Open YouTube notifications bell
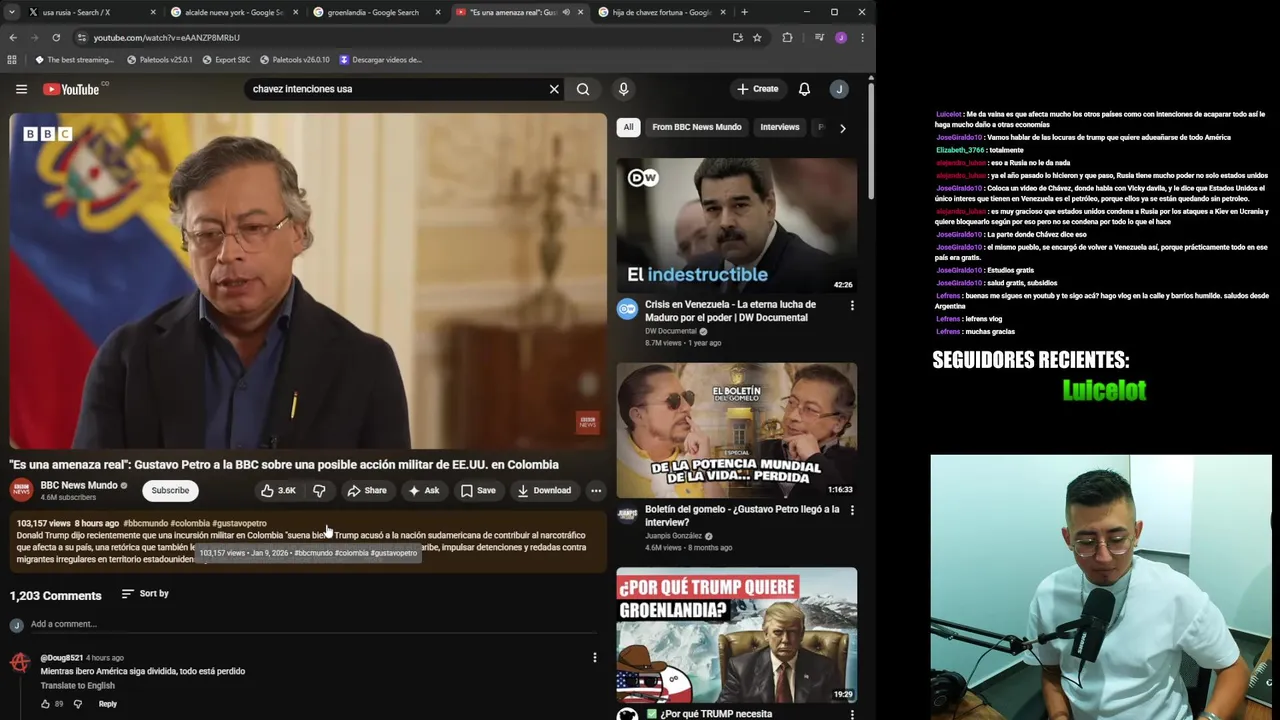The width and height of the screenshot is (1280, 720). pyautogui.click(x=804, y=89)
